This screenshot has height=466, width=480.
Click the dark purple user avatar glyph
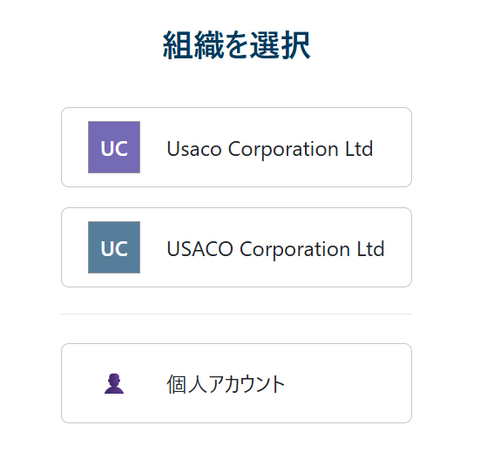[114, 383]
